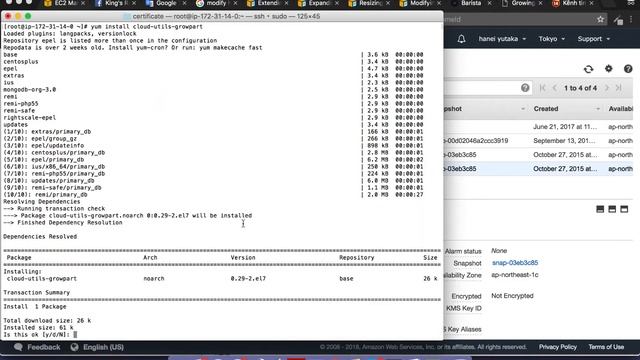640x360 pixels.
Task: Select the row created September 13
Action: coord(539,141)
